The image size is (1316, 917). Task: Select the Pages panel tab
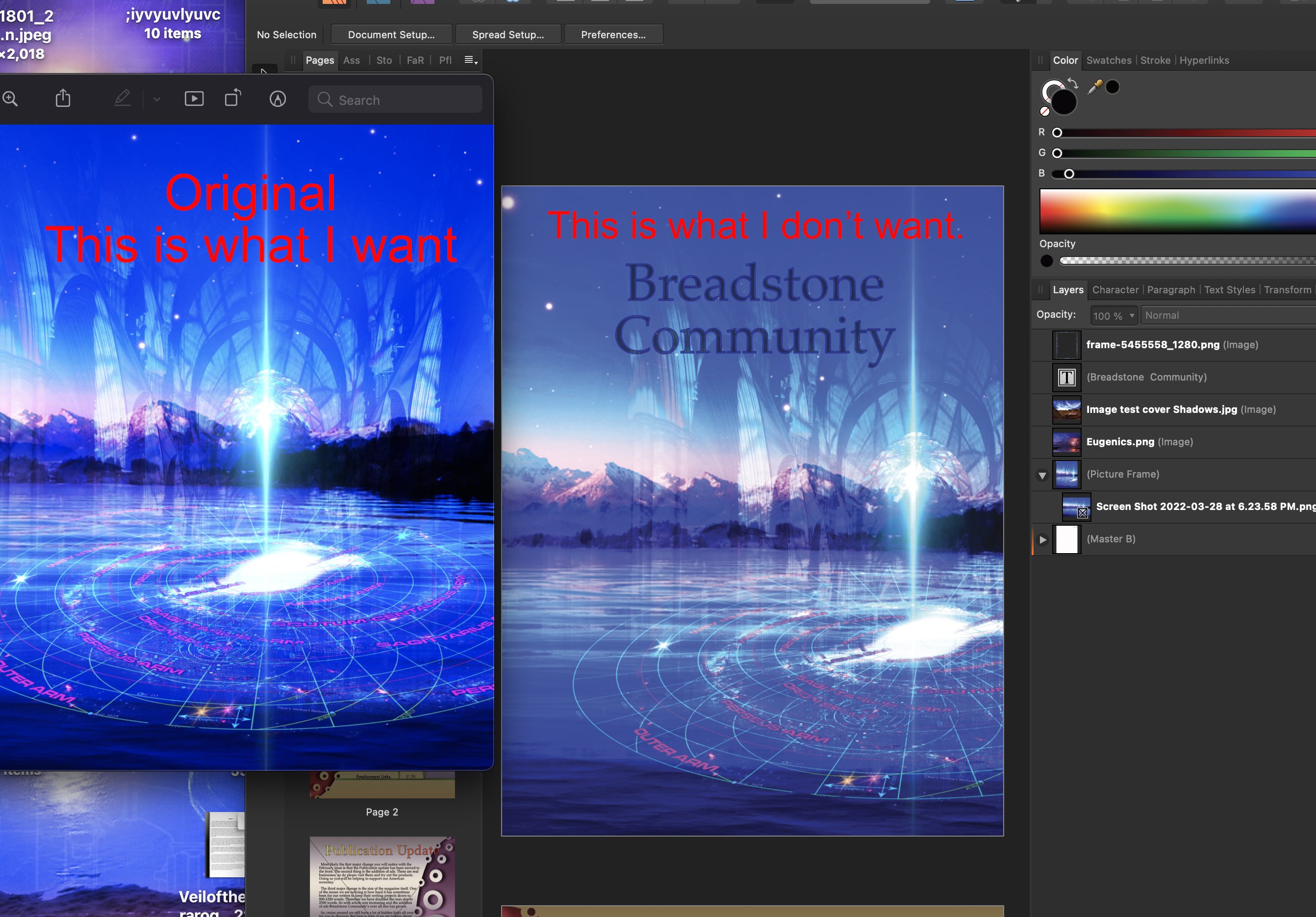(319, 60)
